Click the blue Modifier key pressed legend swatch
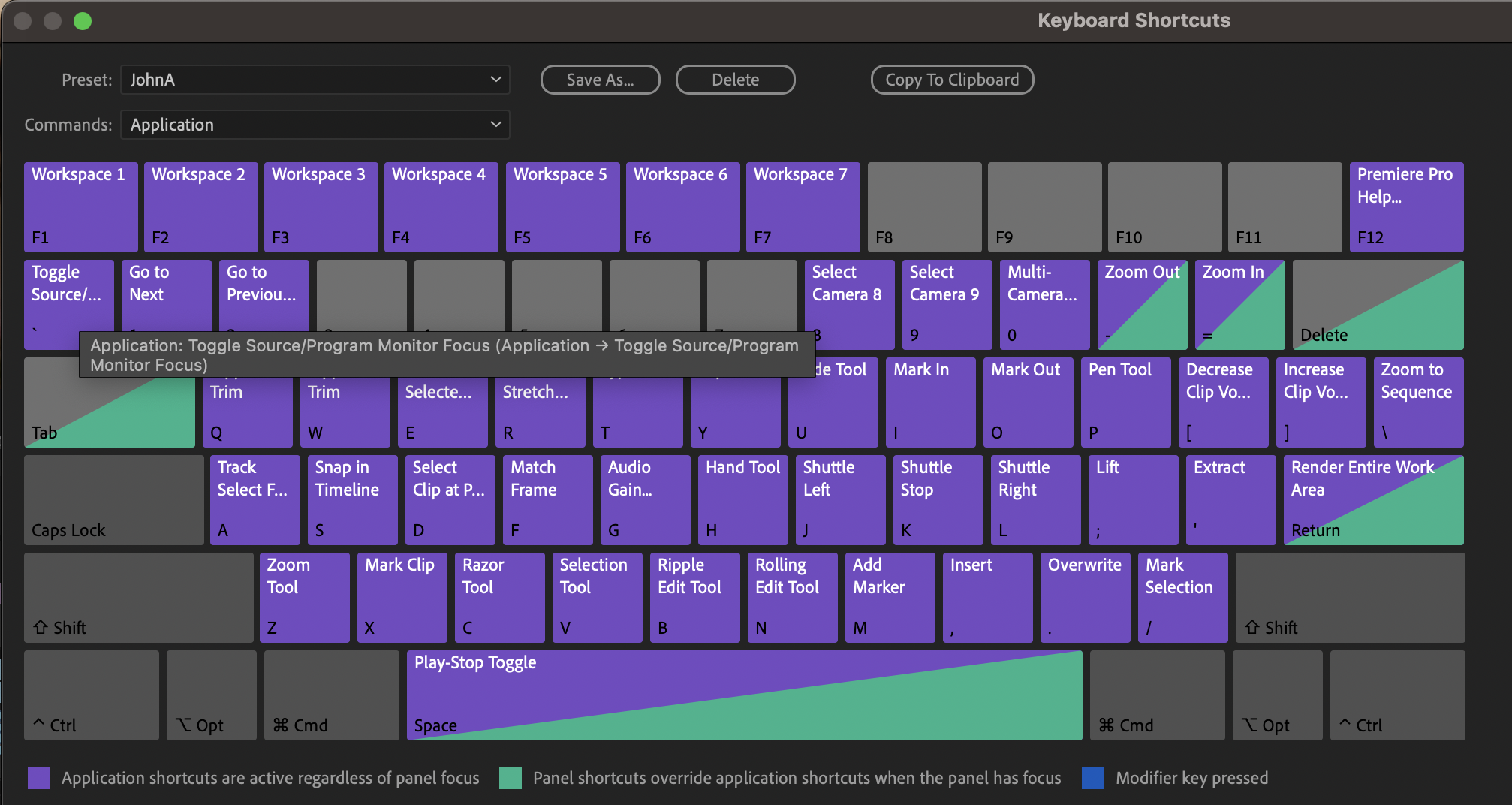The width and height of the screenshot is (1512, 805). pyautogui.click(x=1092, y=778)
